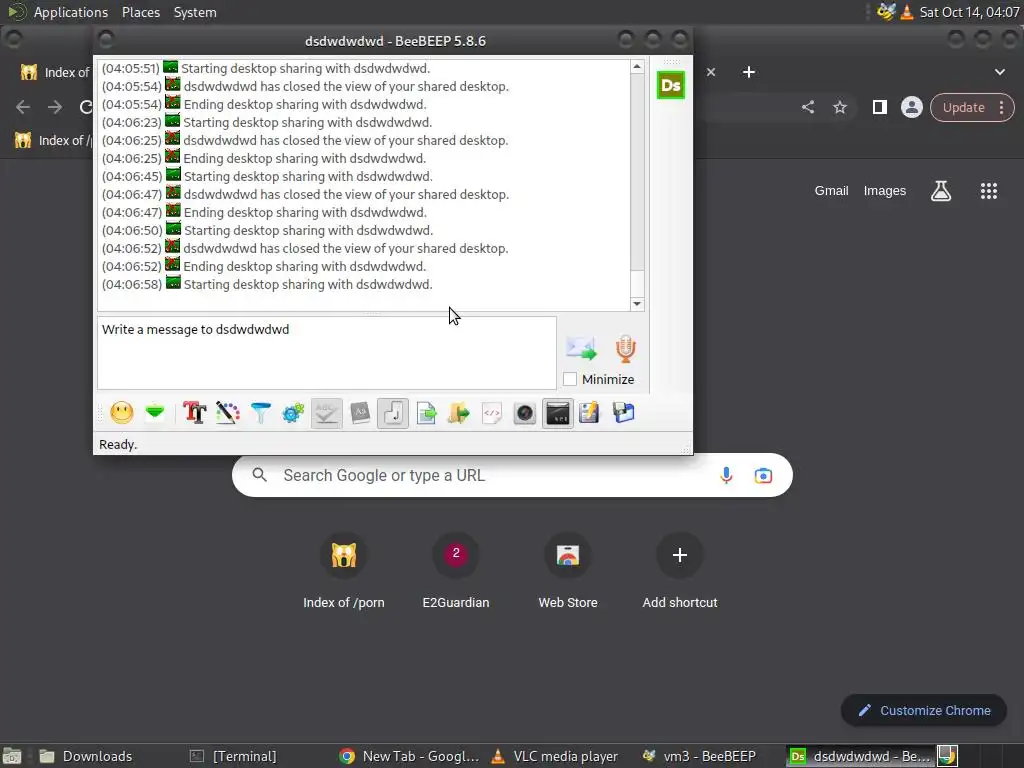This screenshot has height=768, width=1024.
Task: Click the VLC cone tray icon
Action: click(907, 12)
